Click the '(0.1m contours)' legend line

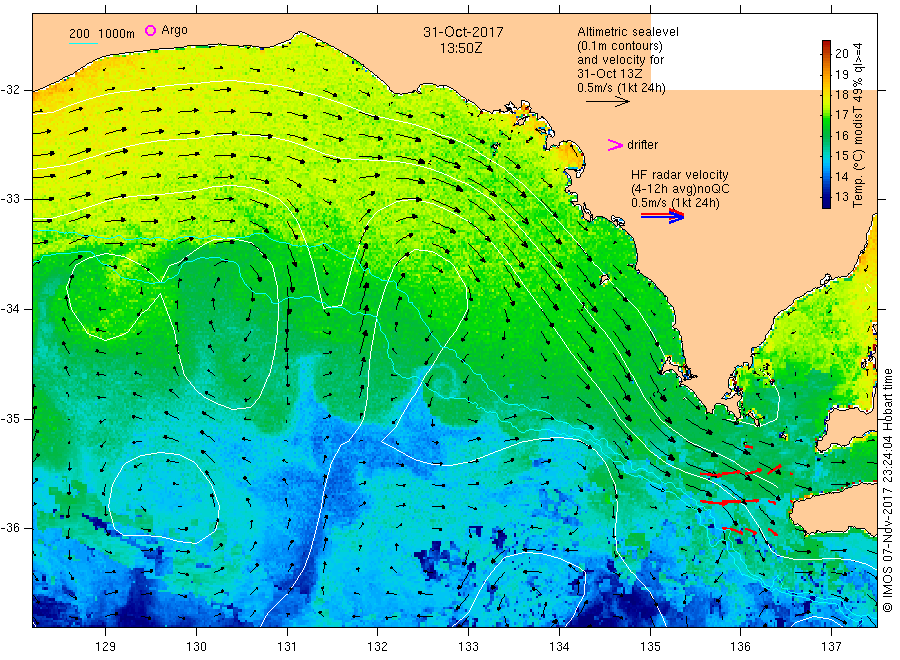click(x=620, y=46)
